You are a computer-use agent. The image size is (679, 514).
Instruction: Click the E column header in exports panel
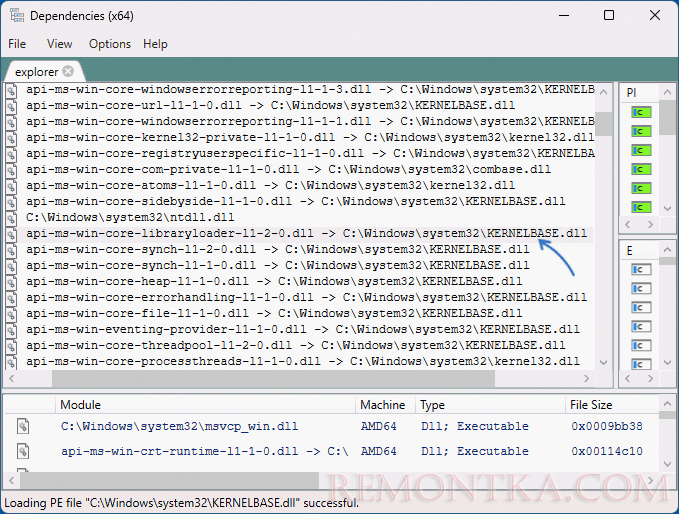[639, 251]
